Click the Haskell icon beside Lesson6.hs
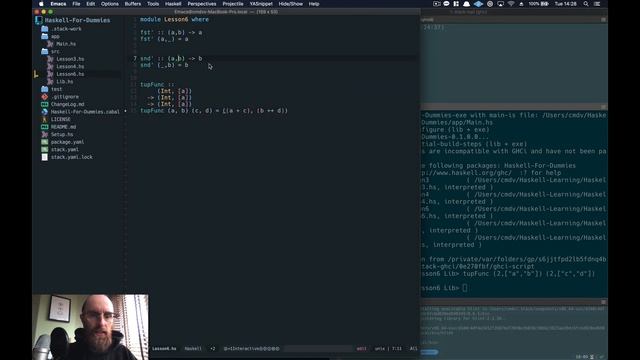 tap(50, 74)
